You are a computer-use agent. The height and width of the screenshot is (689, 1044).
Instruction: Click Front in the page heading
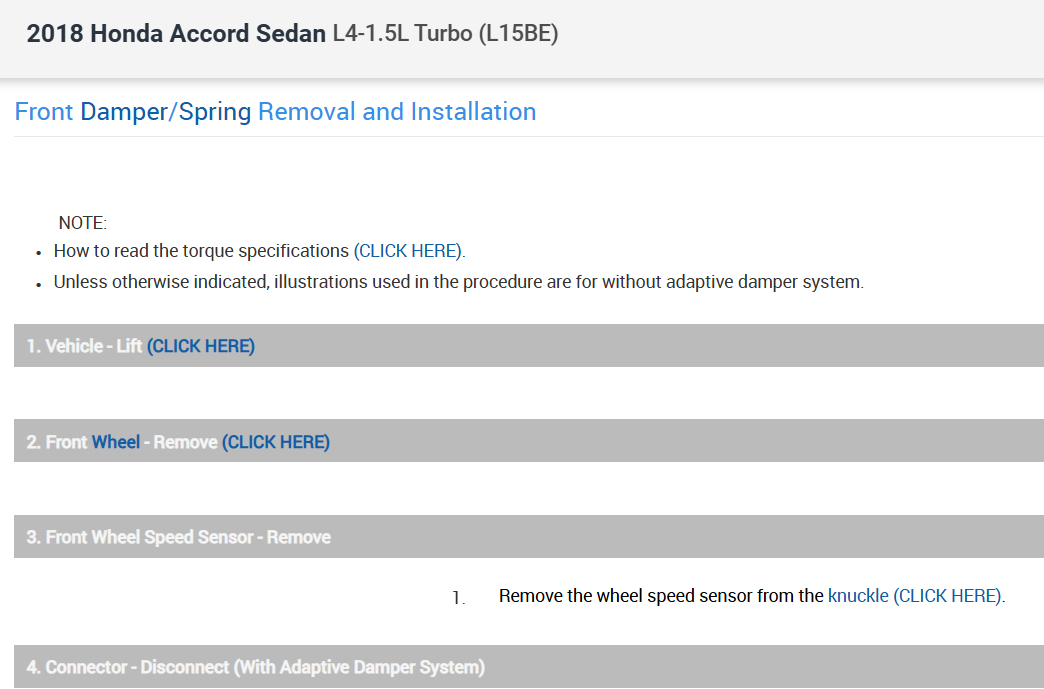pos(44,112)
